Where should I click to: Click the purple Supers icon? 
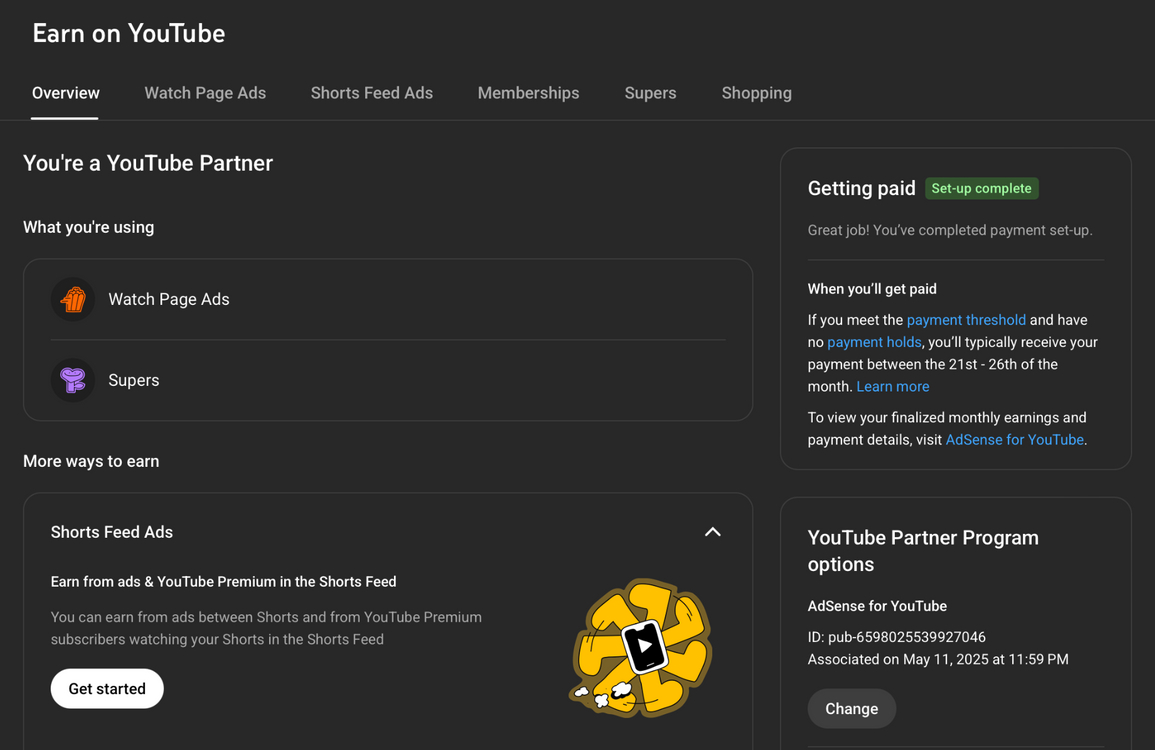click(73, 380)
